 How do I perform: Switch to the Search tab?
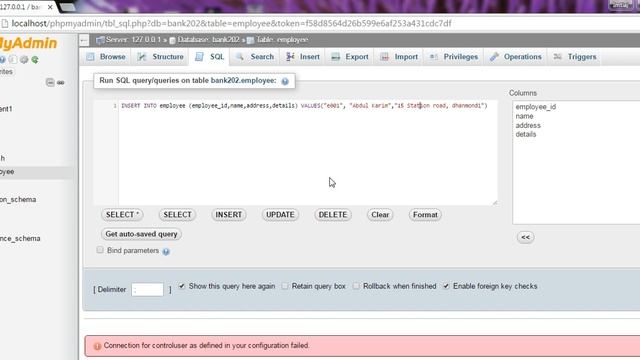click(255, 57)
